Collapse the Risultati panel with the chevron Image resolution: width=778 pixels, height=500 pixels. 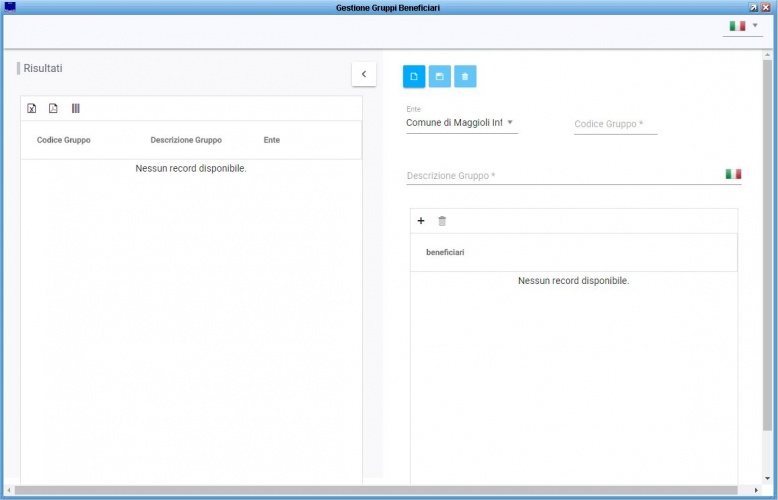pos(363,74)
